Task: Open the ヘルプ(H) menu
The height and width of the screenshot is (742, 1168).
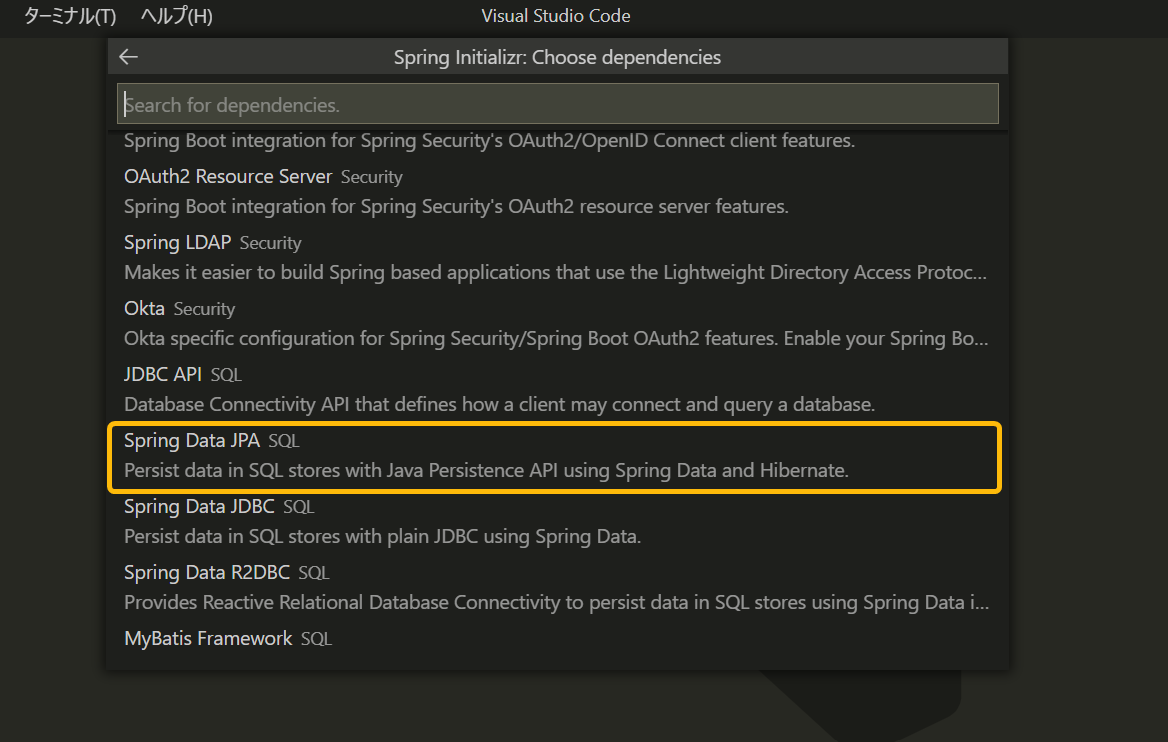Action: (x=176, y=16)
